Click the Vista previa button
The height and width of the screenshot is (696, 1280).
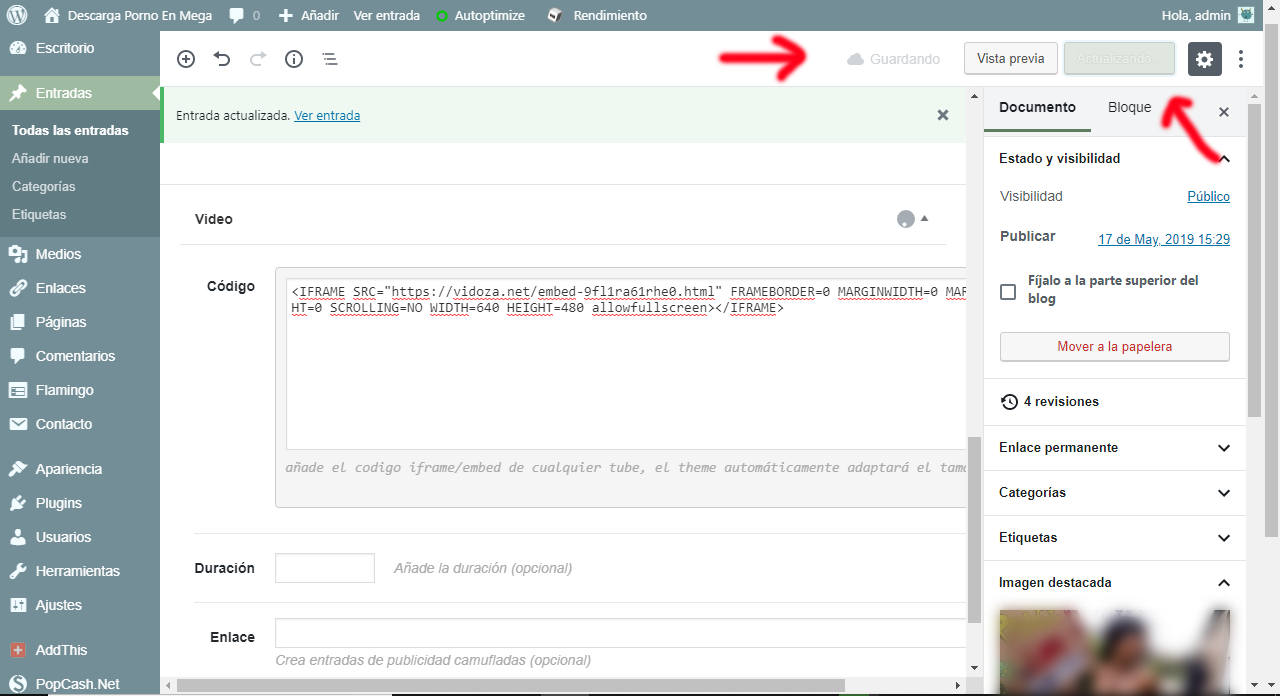pos(1010,59)
